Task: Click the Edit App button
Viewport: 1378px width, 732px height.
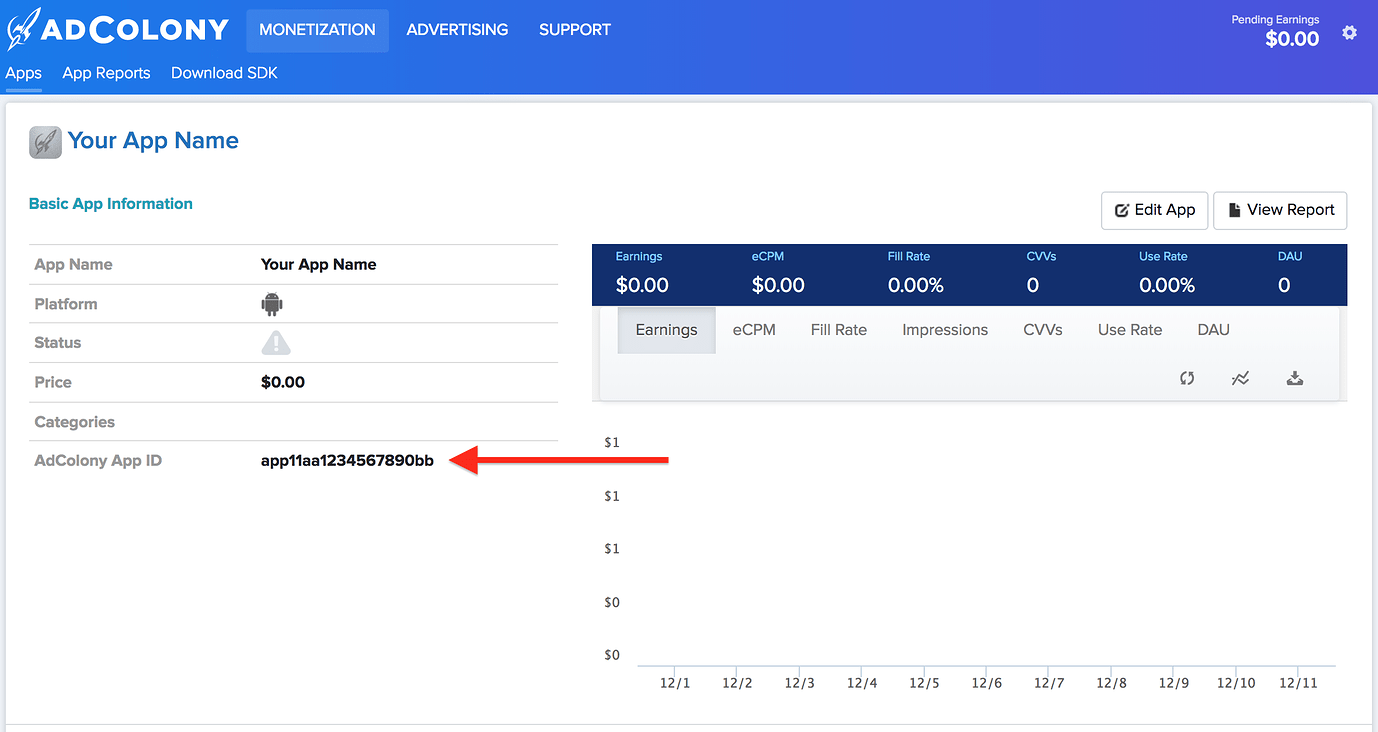Action: (x=1154, y=210)
